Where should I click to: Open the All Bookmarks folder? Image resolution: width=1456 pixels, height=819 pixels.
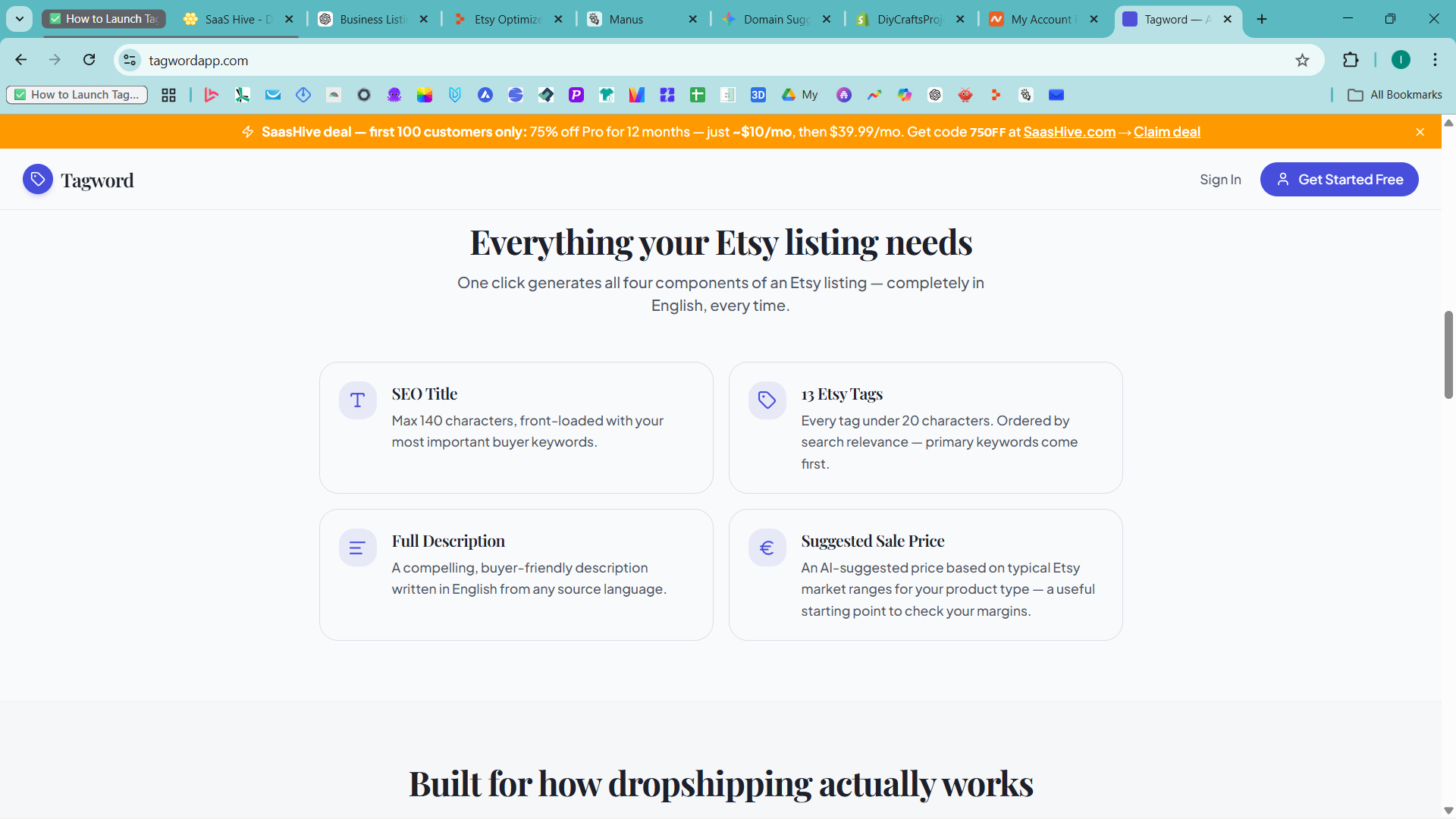[x=1395, y=95]
